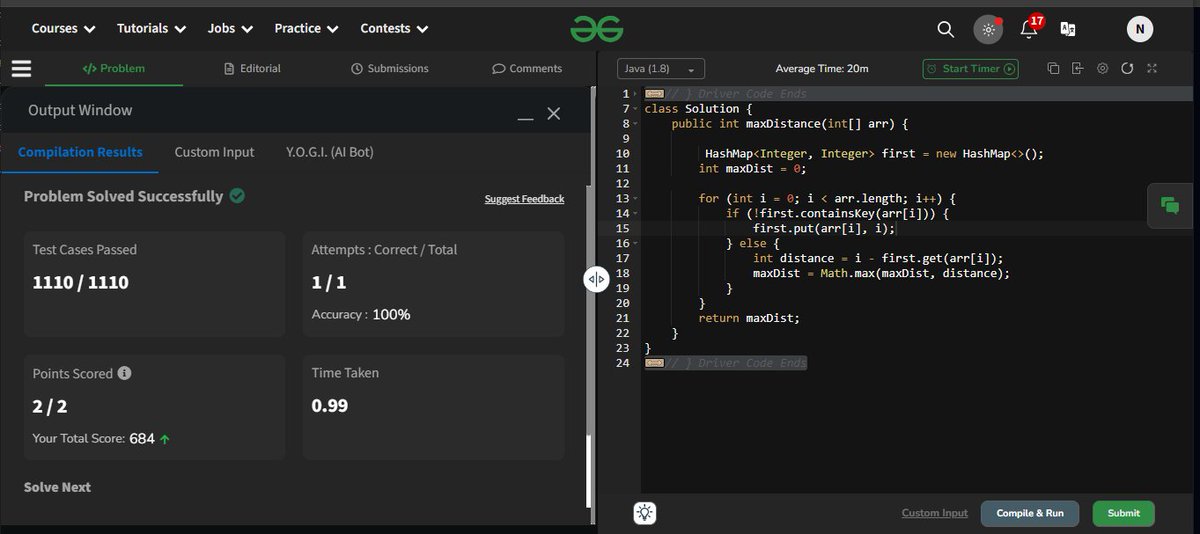Click the language translate icon

pyautogui.click(x=1068, y=29)
